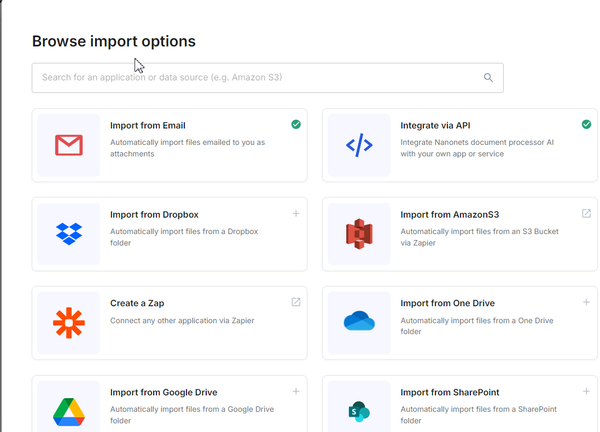Select the Integrate via API title
Image resolution: width=600 pixels, height=432 pixels.
click(x=435, y=126)
